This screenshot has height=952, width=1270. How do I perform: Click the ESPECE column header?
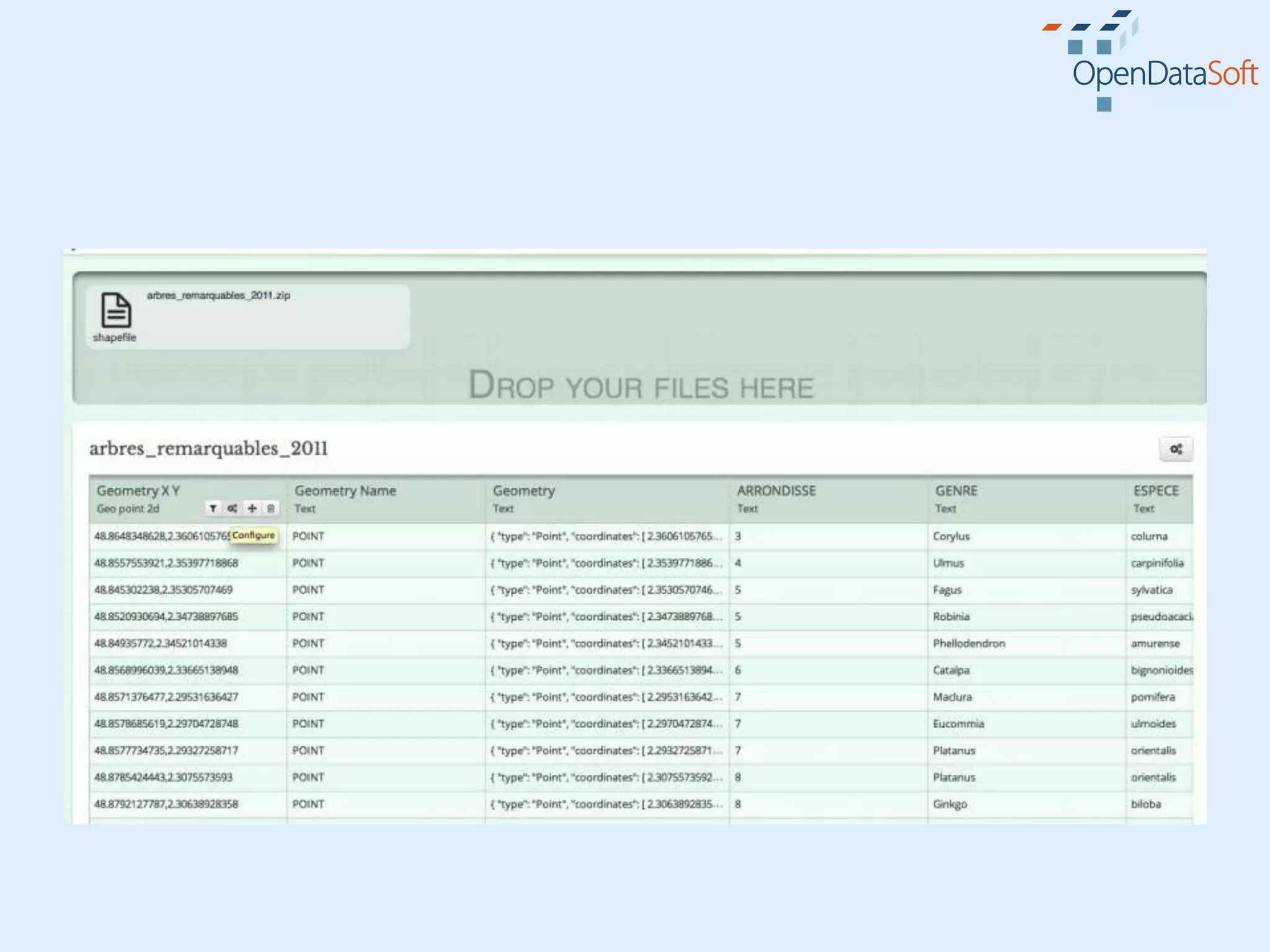pyautogui.click(x=1156, y=491)
